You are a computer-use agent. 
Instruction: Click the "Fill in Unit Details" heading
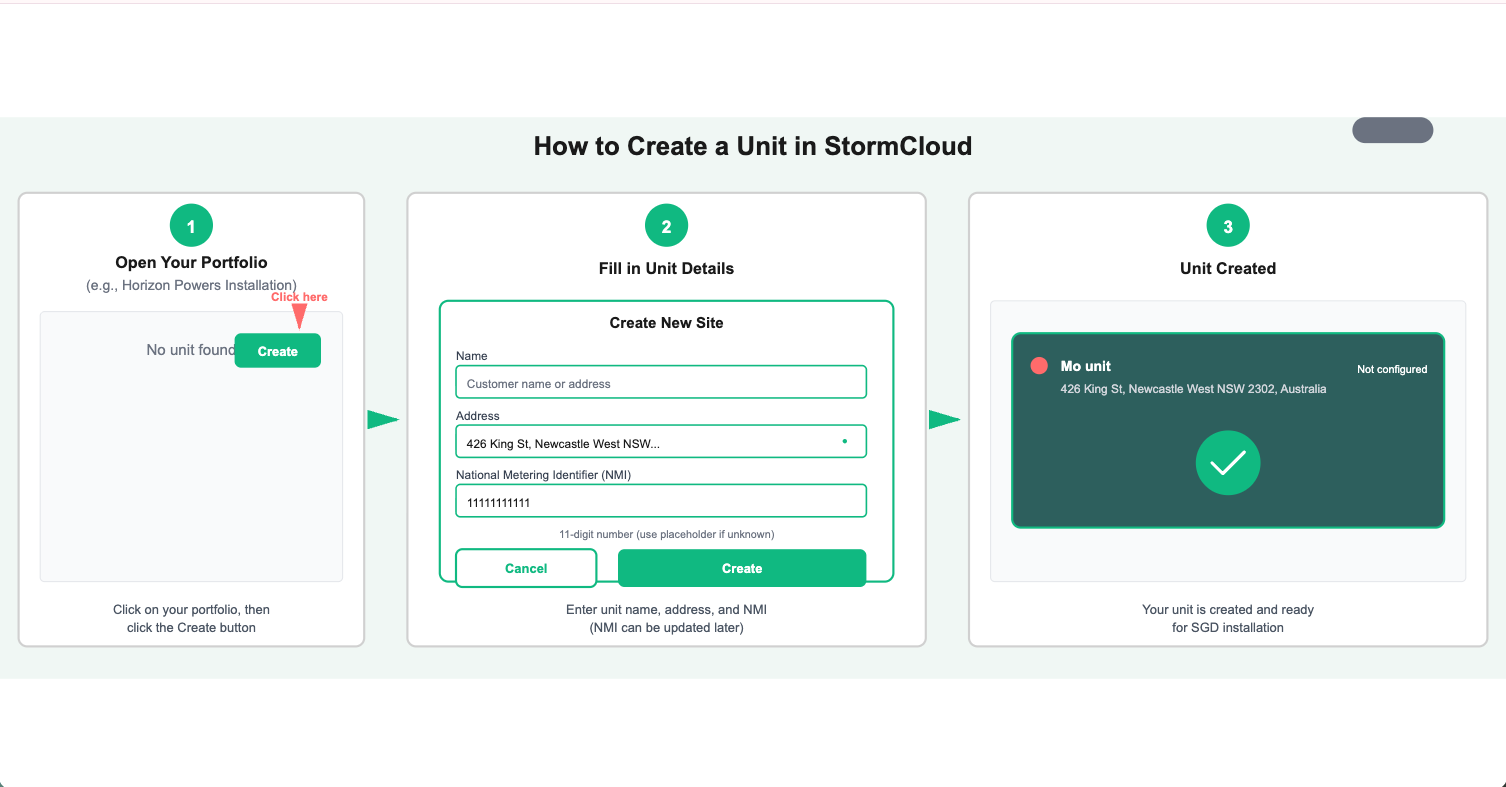[x=667, y=268]
